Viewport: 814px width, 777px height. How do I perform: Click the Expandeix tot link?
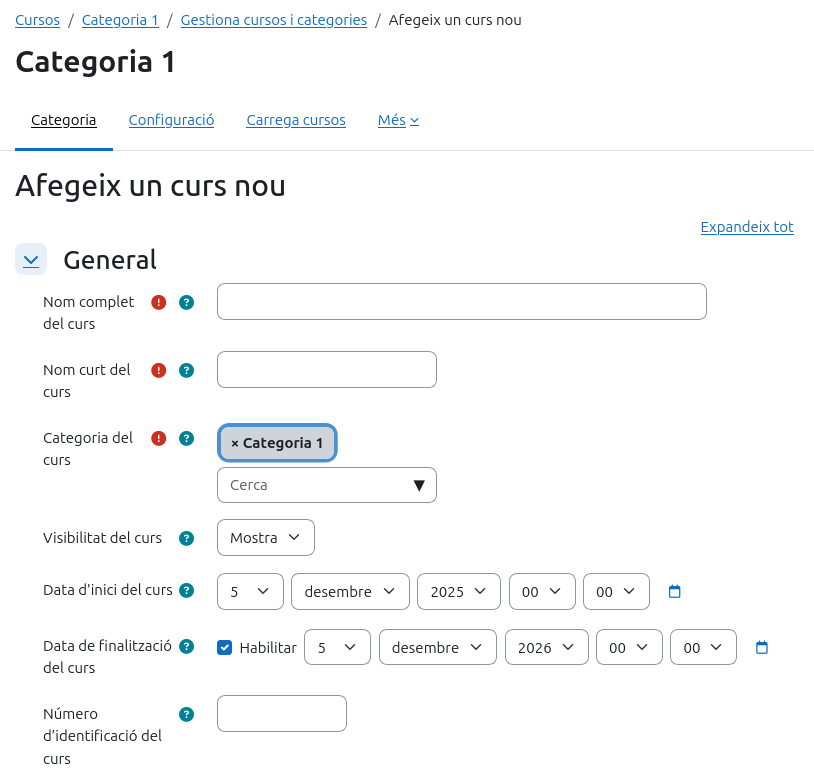tap(746, 227)
